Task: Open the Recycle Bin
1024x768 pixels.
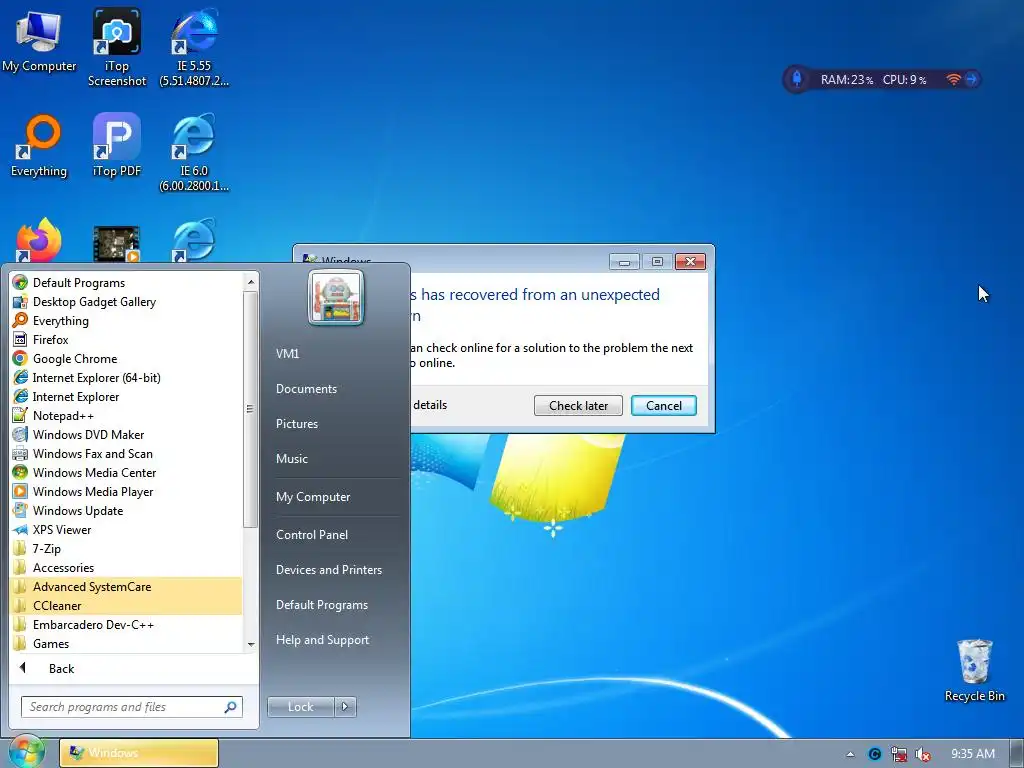Action: point(974,670)
